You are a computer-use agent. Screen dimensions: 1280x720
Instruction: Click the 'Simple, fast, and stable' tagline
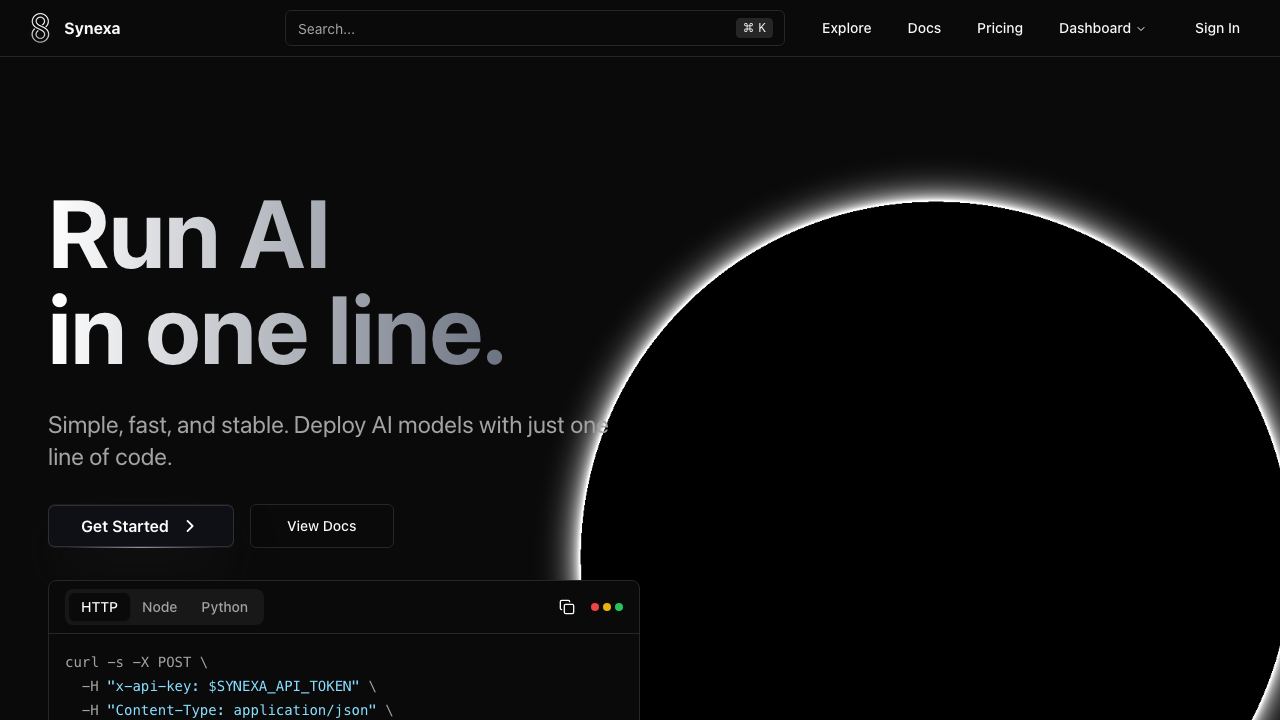[x=328, y=441]
